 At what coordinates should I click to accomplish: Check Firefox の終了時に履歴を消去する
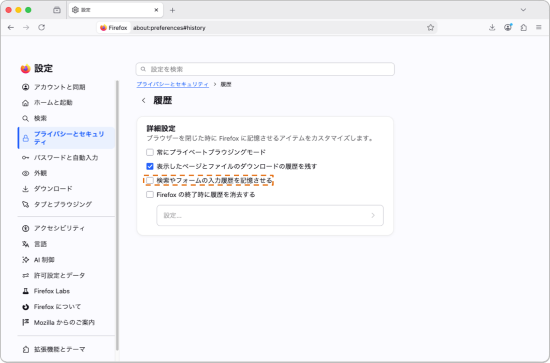(150, 194)
